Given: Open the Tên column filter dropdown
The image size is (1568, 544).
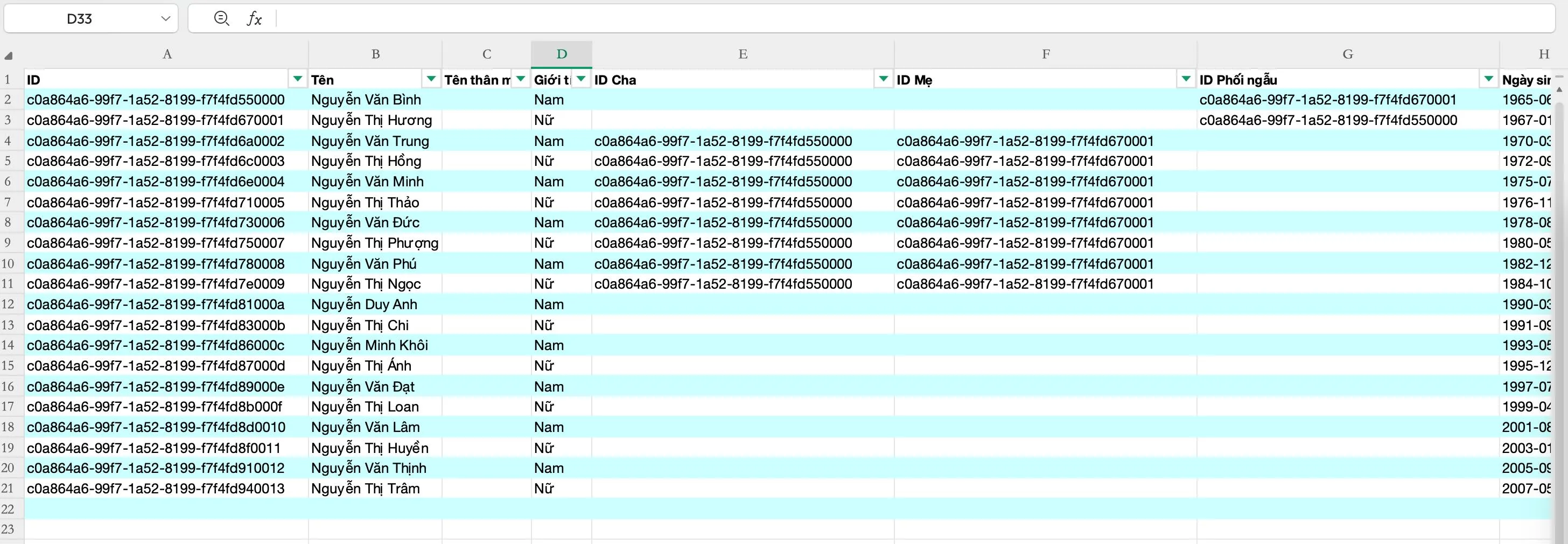Looking at the screenshot, I should click(x=431, y=79).
